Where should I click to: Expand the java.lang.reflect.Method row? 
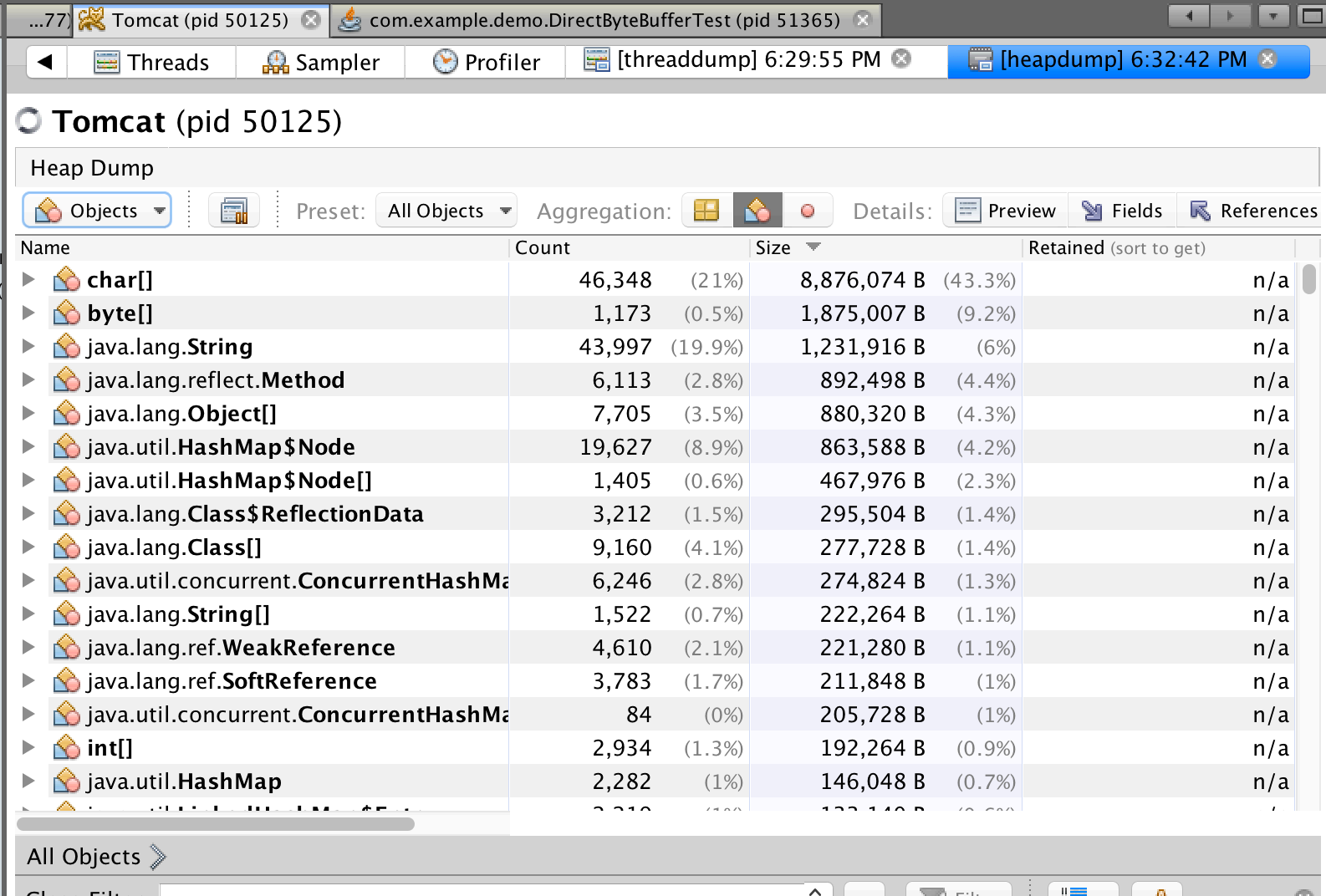28,380
